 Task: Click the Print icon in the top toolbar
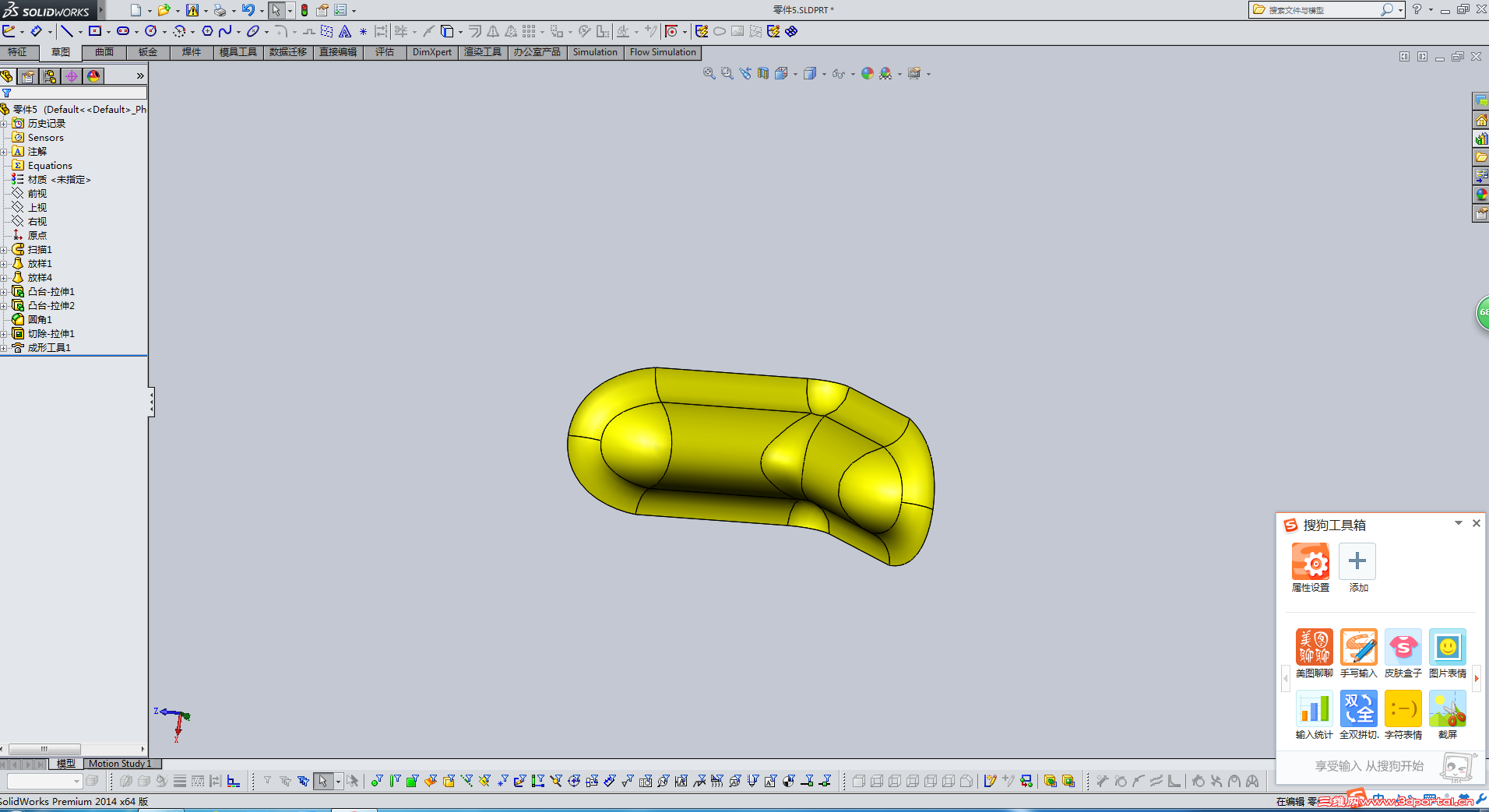[x=220, y=10]
